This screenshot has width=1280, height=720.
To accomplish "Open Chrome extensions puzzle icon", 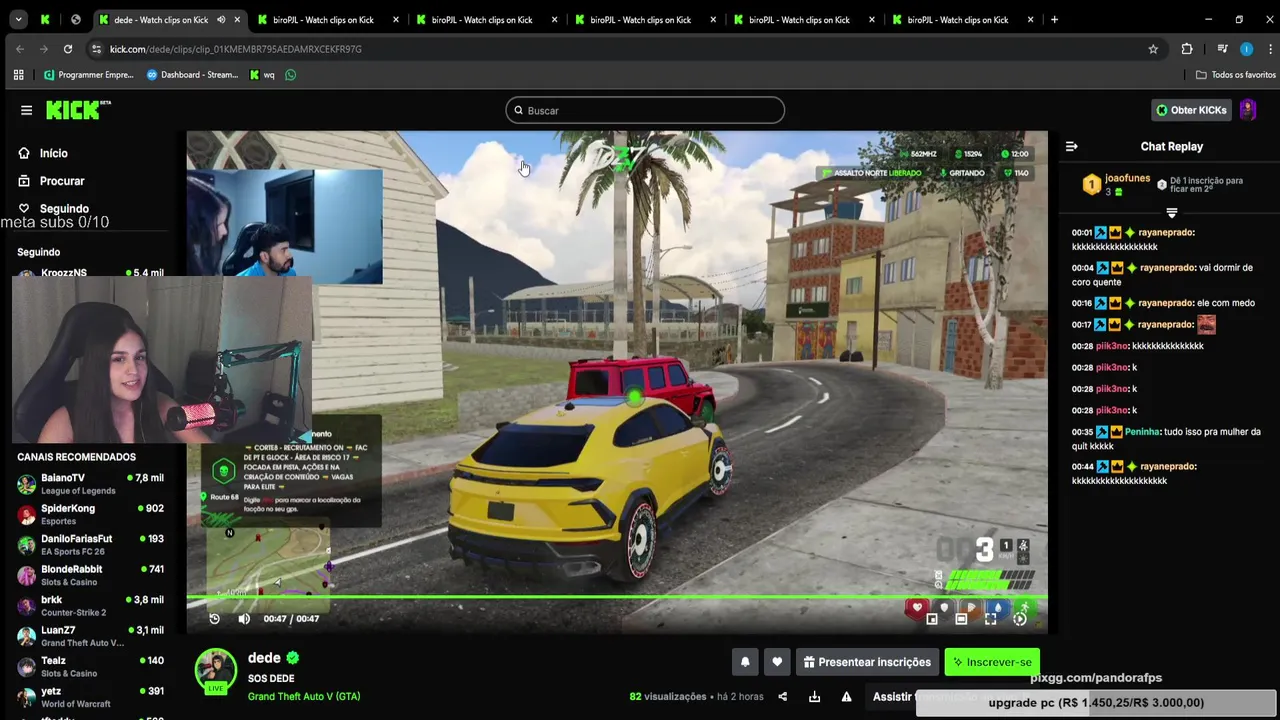I will [x=1187, y=49].
